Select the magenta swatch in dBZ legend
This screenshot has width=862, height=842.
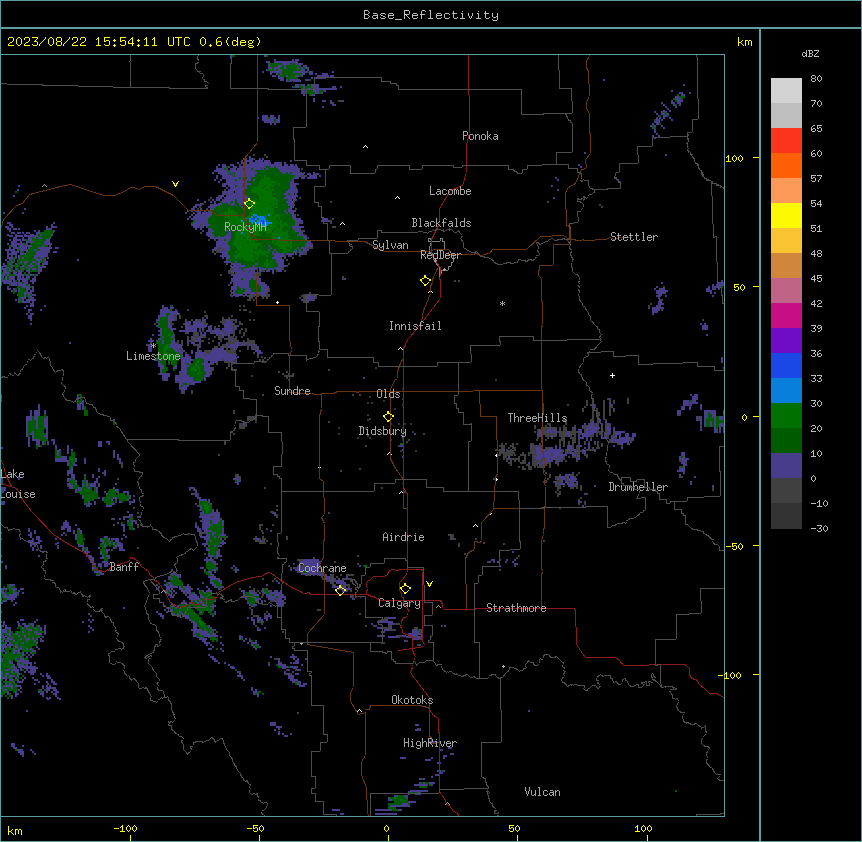click(786, 315)
